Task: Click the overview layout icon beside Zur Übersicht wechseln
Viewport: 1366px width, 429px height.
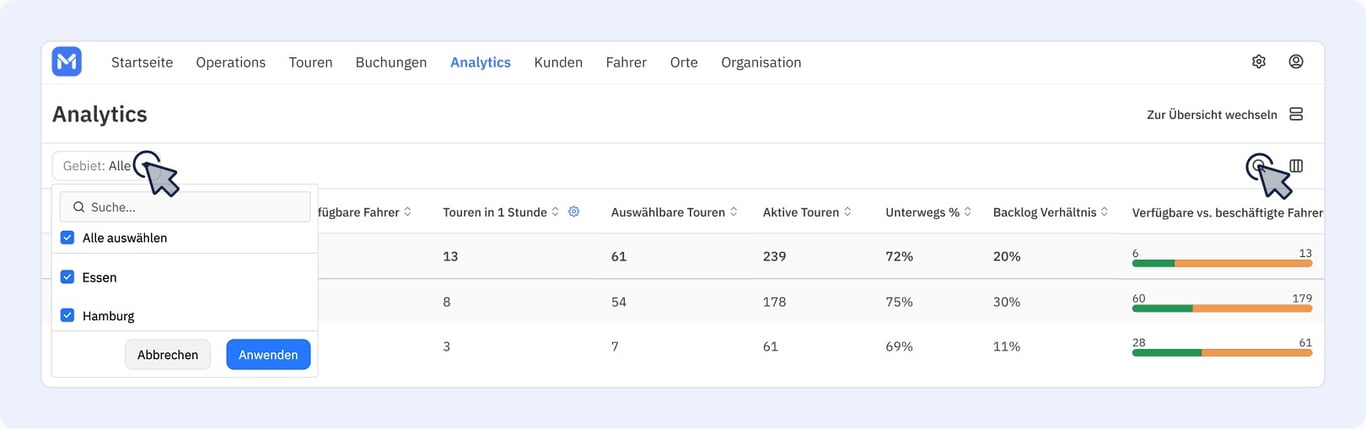Action: click(x=1296, y=114)
